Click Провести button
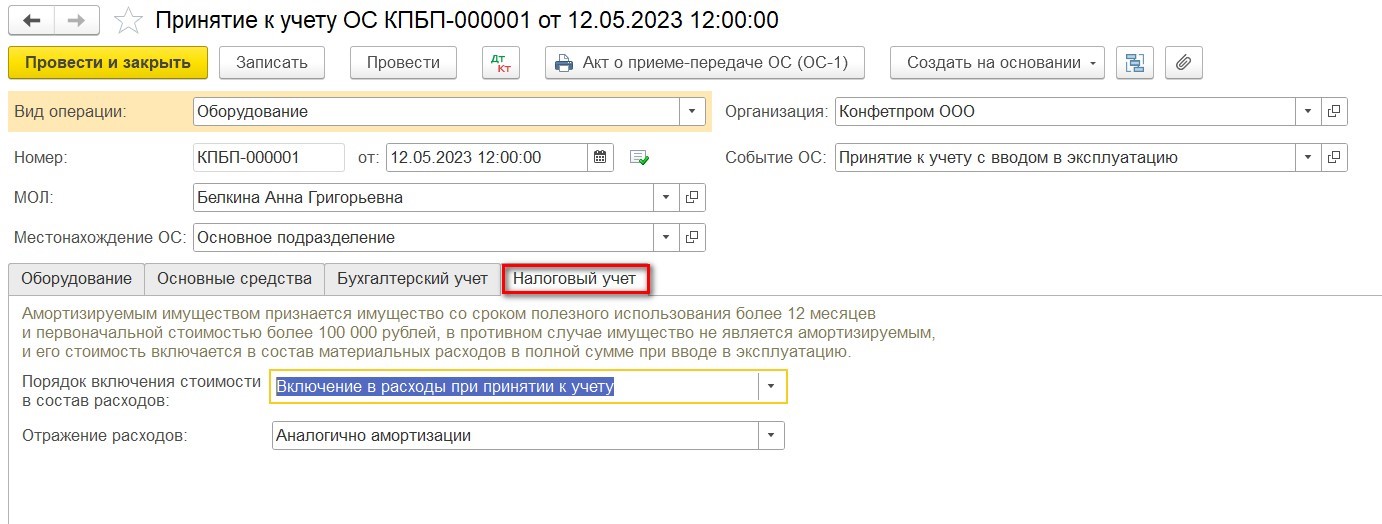 tap(403, 62)
